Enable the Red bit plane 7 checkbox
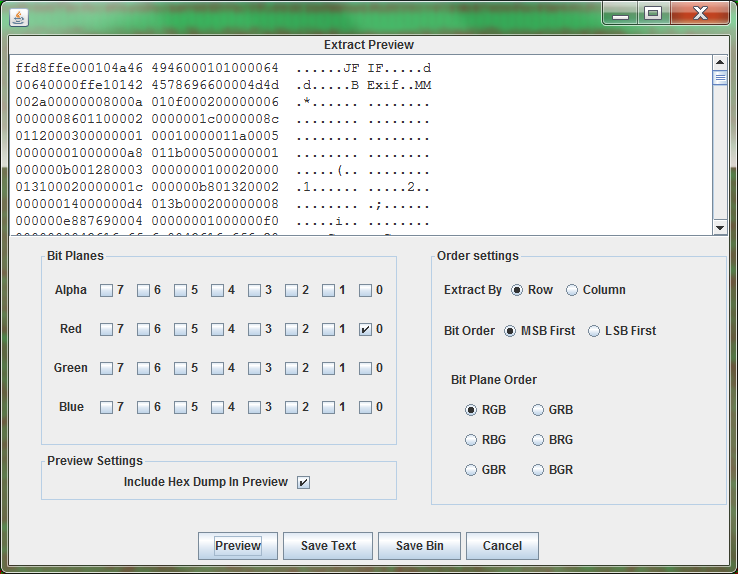738x574 pixels. click(106, 329)
